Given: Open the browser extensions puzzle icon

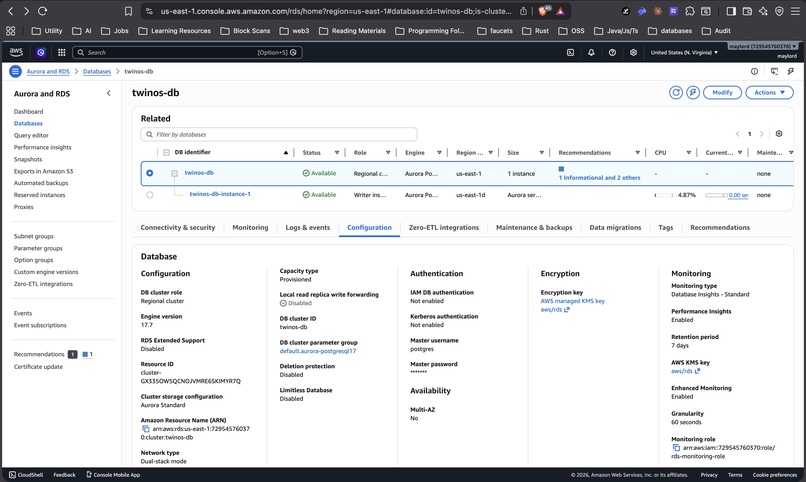Looking at the screenshot, I should [x=690, y=11].
